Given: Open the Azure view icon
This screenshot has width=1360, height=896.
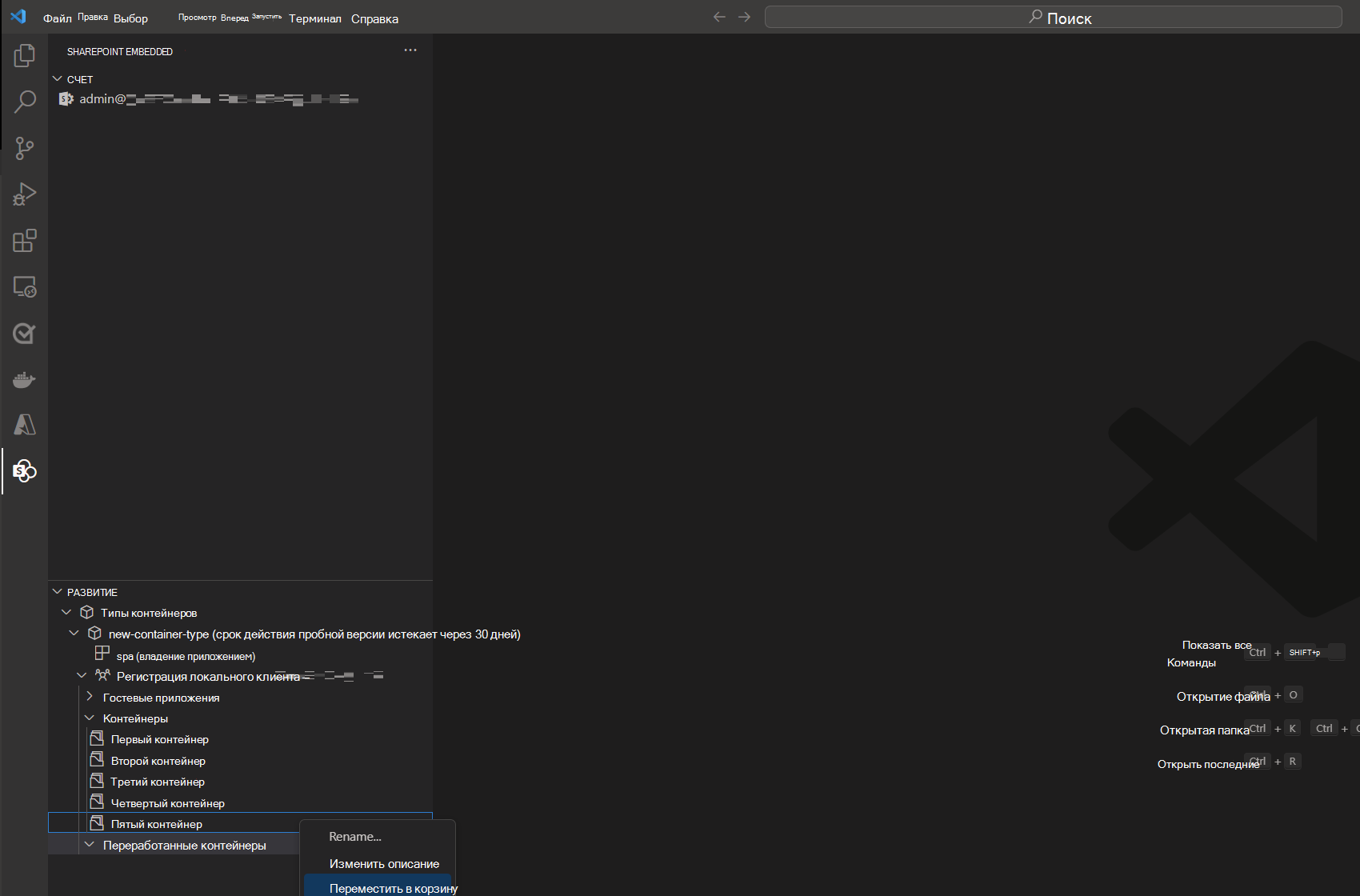Looking at the screenshot, I should (x=25, y=425).
